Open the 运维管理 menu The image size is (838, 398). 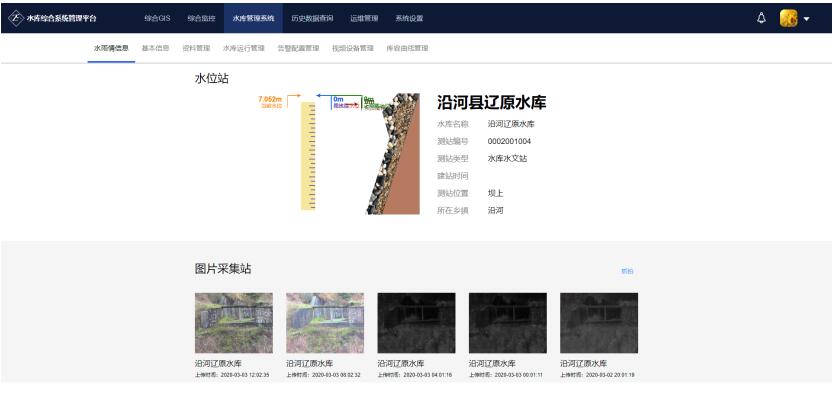tap(364, 18)
